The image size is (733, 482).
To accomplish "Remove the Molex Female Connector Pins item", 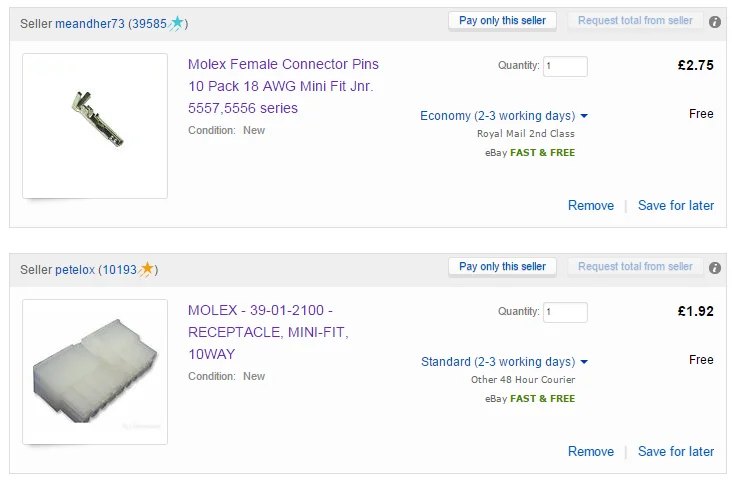I will tap(591, 205).
